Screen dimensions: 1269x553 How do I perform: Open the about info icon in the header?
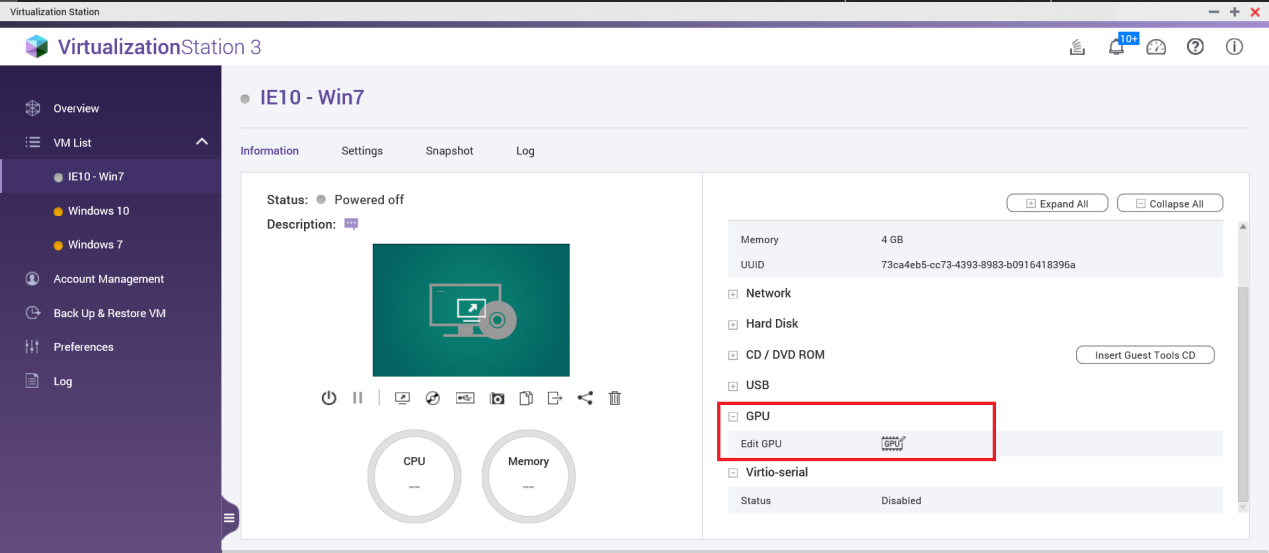tap(1234, 47)
